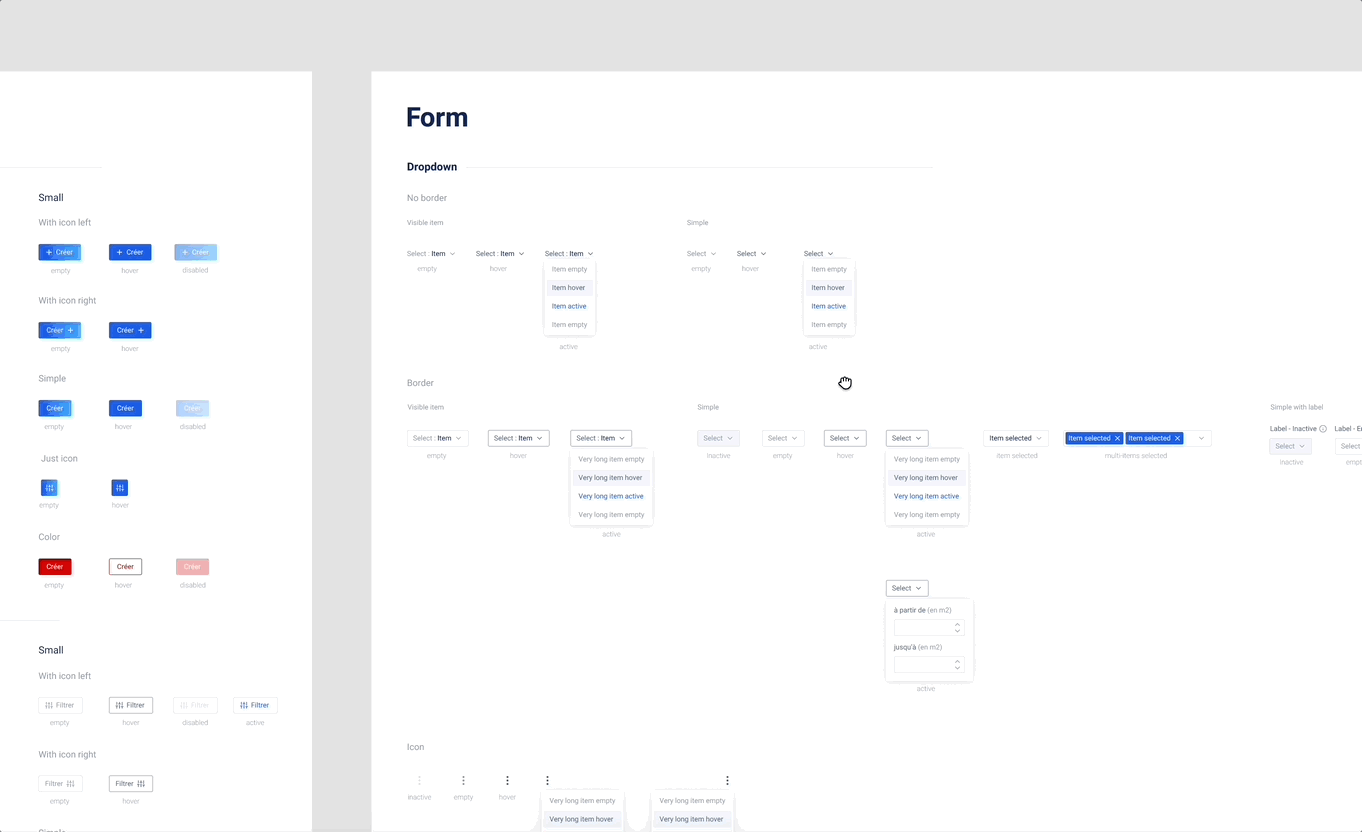Choose Item active in no-border simple Select list
1362x832 pixels.
[828, 306]
